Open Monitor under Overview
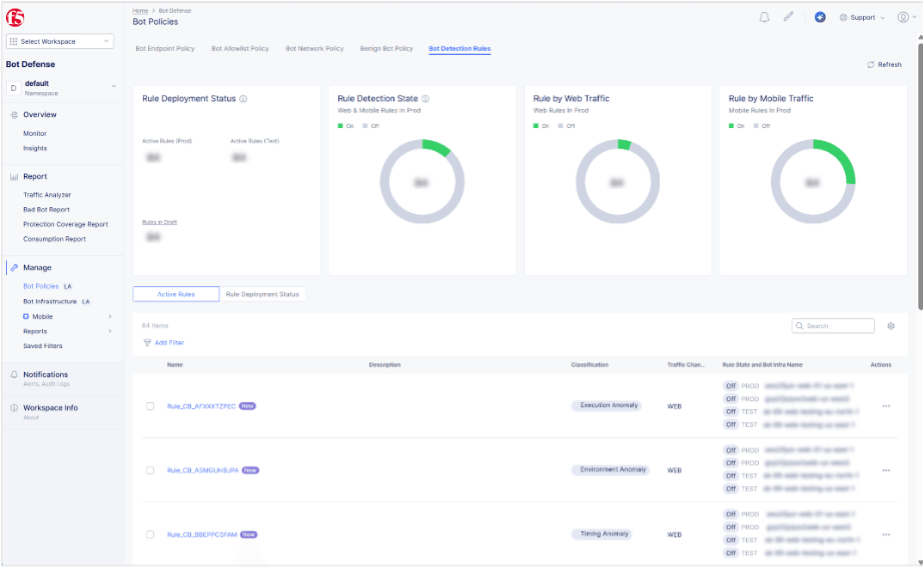 pyautogui.click(x=35, y=134)
